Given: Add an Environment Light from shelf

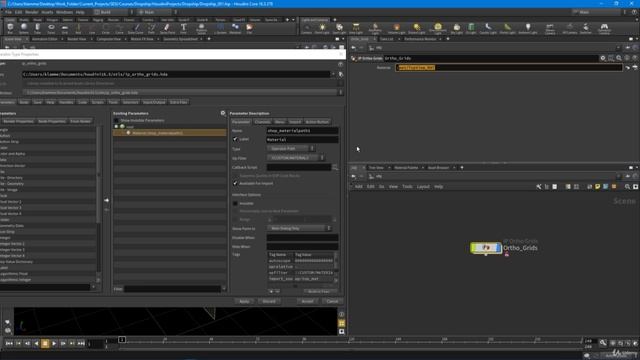Looking at the screenshot, I should (x=438, y=29).
